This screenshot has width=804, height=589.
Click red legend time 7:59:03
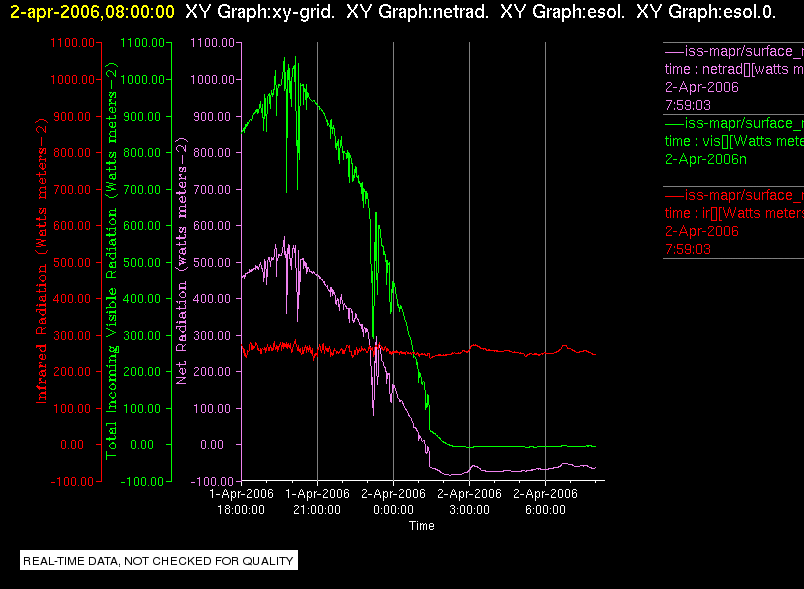(688, 250)
